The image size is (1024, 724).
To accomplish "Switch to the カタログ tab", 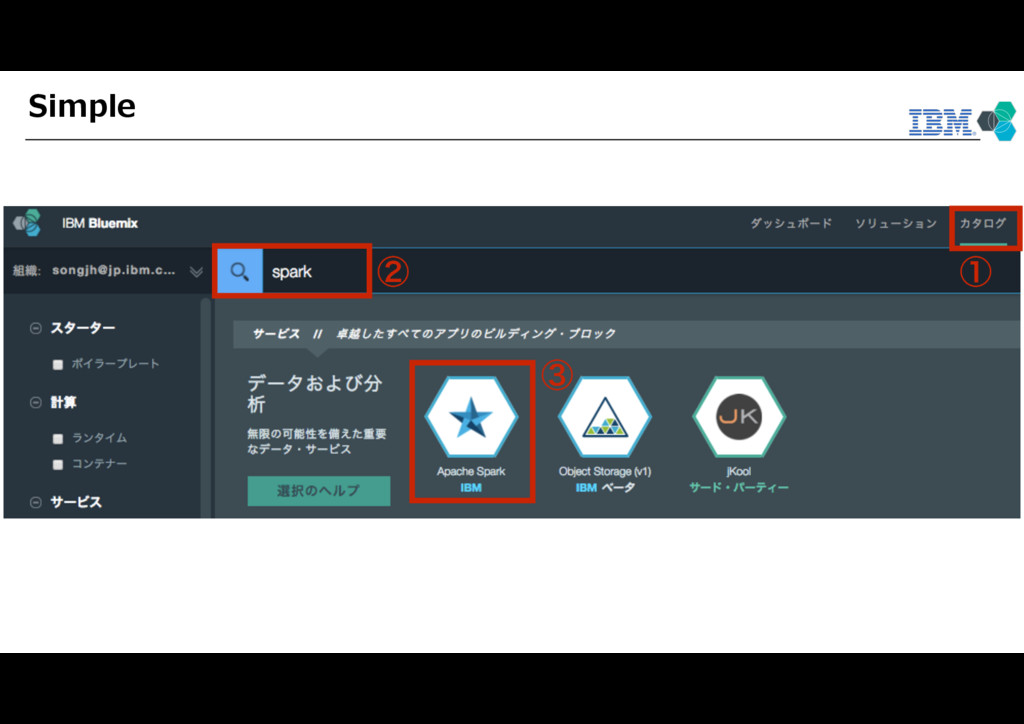I will tap(983, 223).
